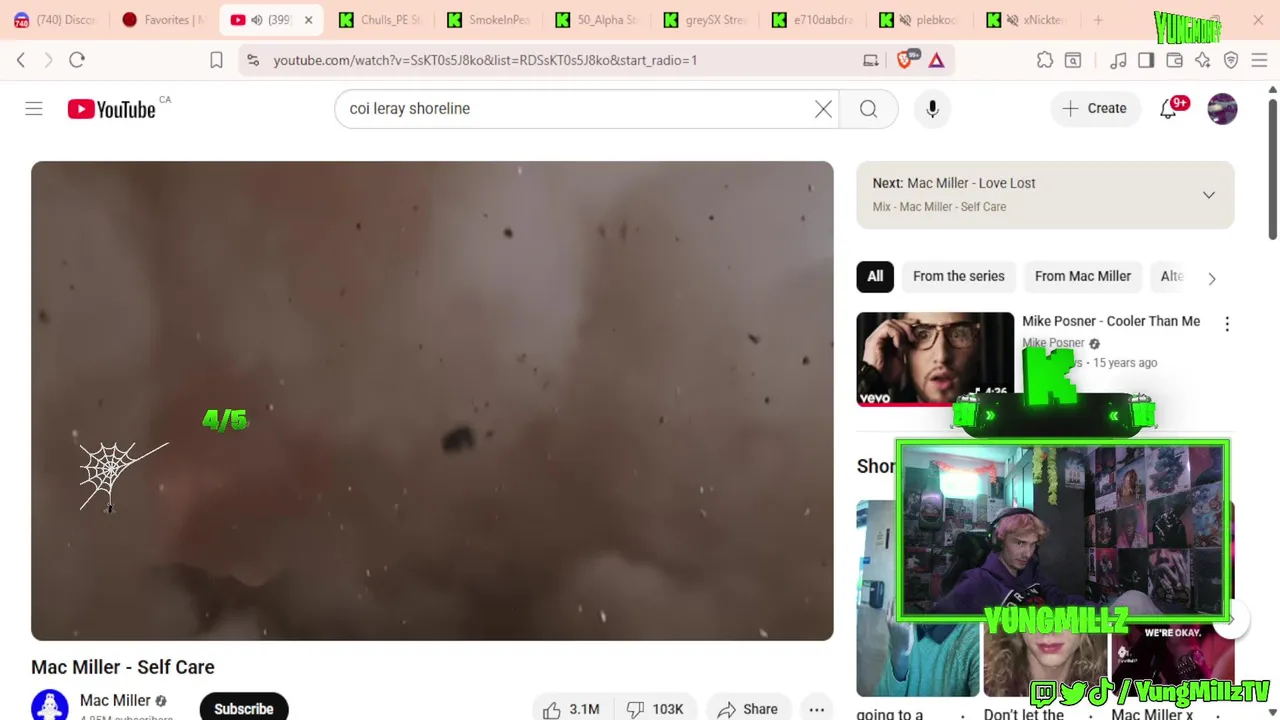The height and width of the screenshot is (720, 1280).
Task: Close the YouTube tab
Action: [x=308, y=20]
